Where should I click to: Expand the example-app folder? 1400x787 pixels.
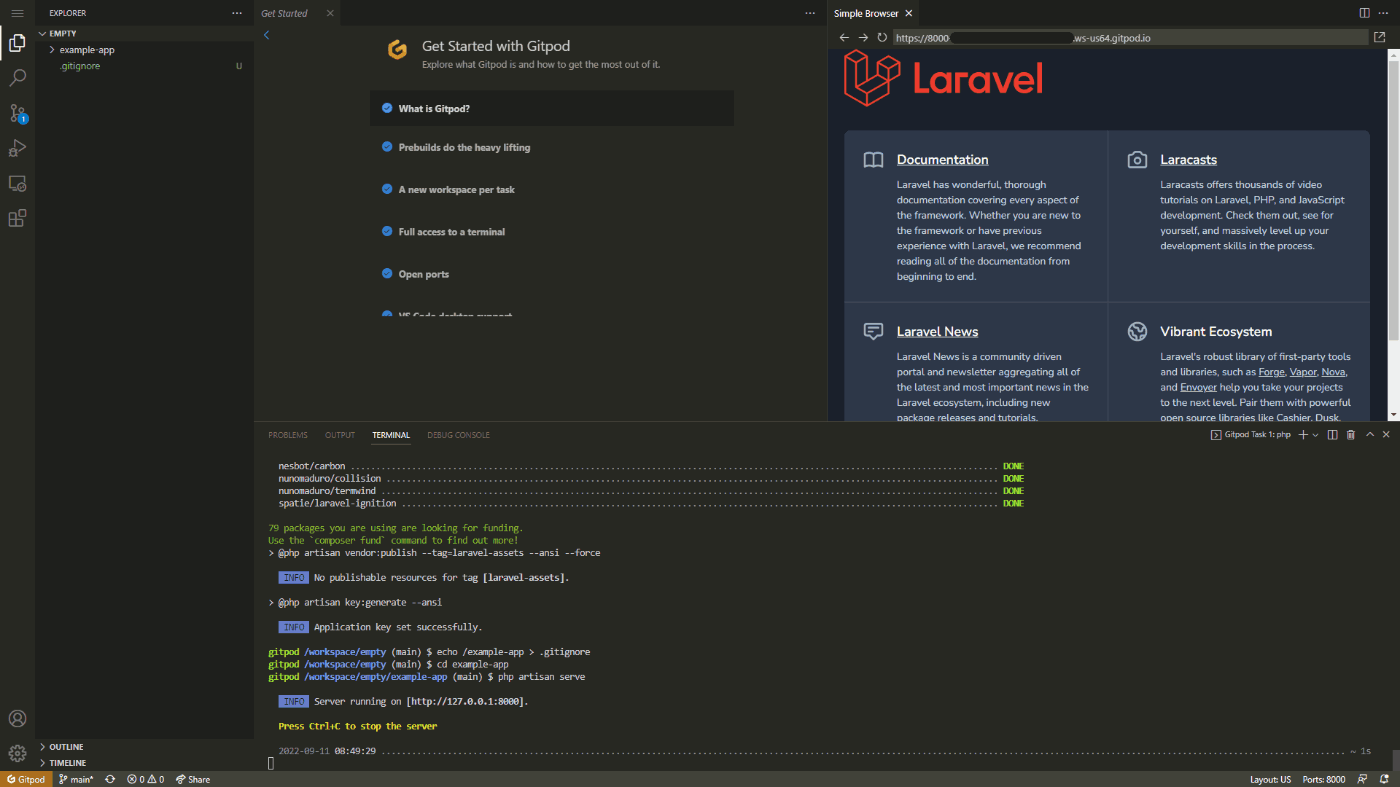[145, 49]
